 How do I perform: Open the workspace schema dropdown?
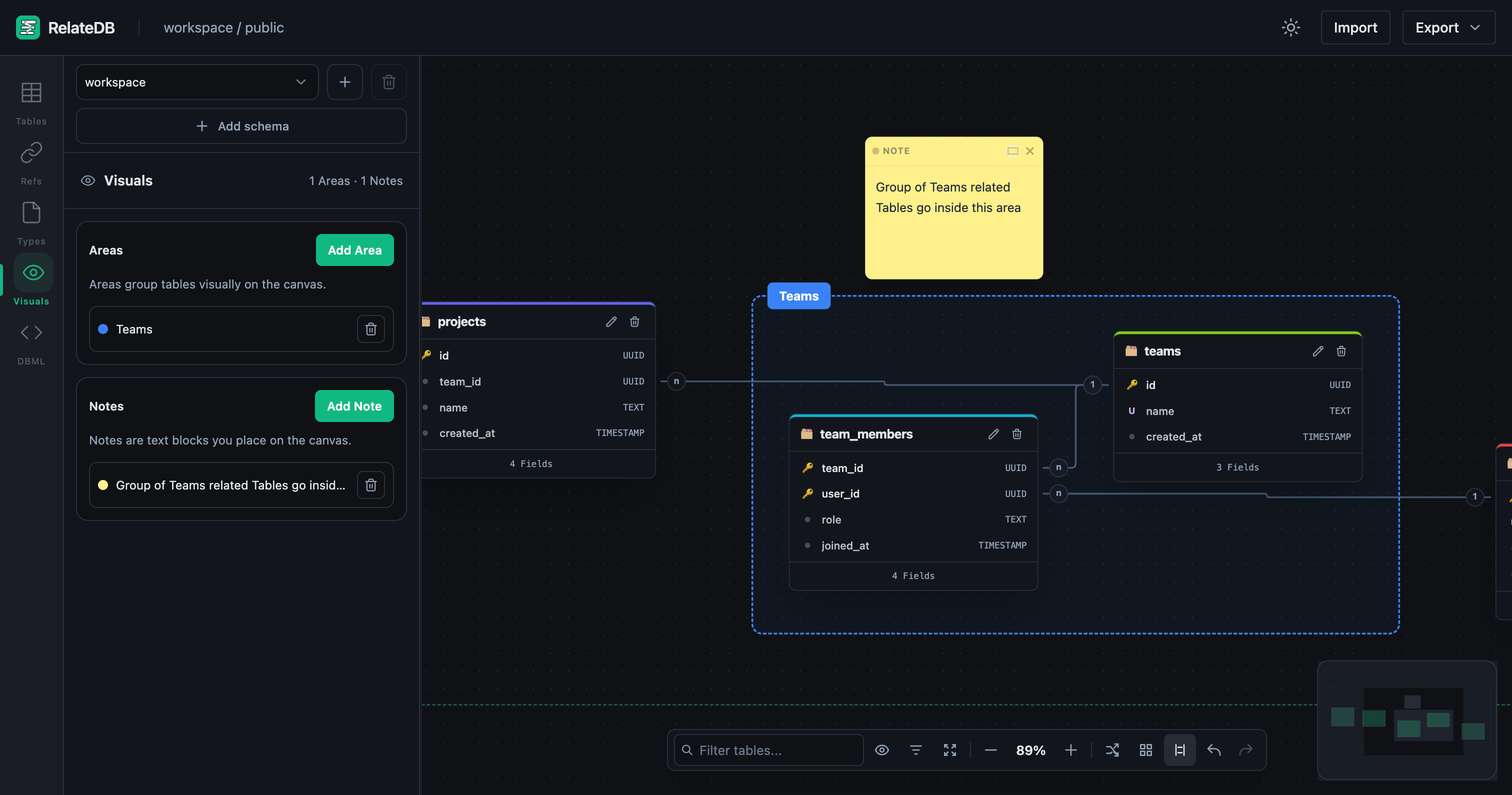(197, 81)
